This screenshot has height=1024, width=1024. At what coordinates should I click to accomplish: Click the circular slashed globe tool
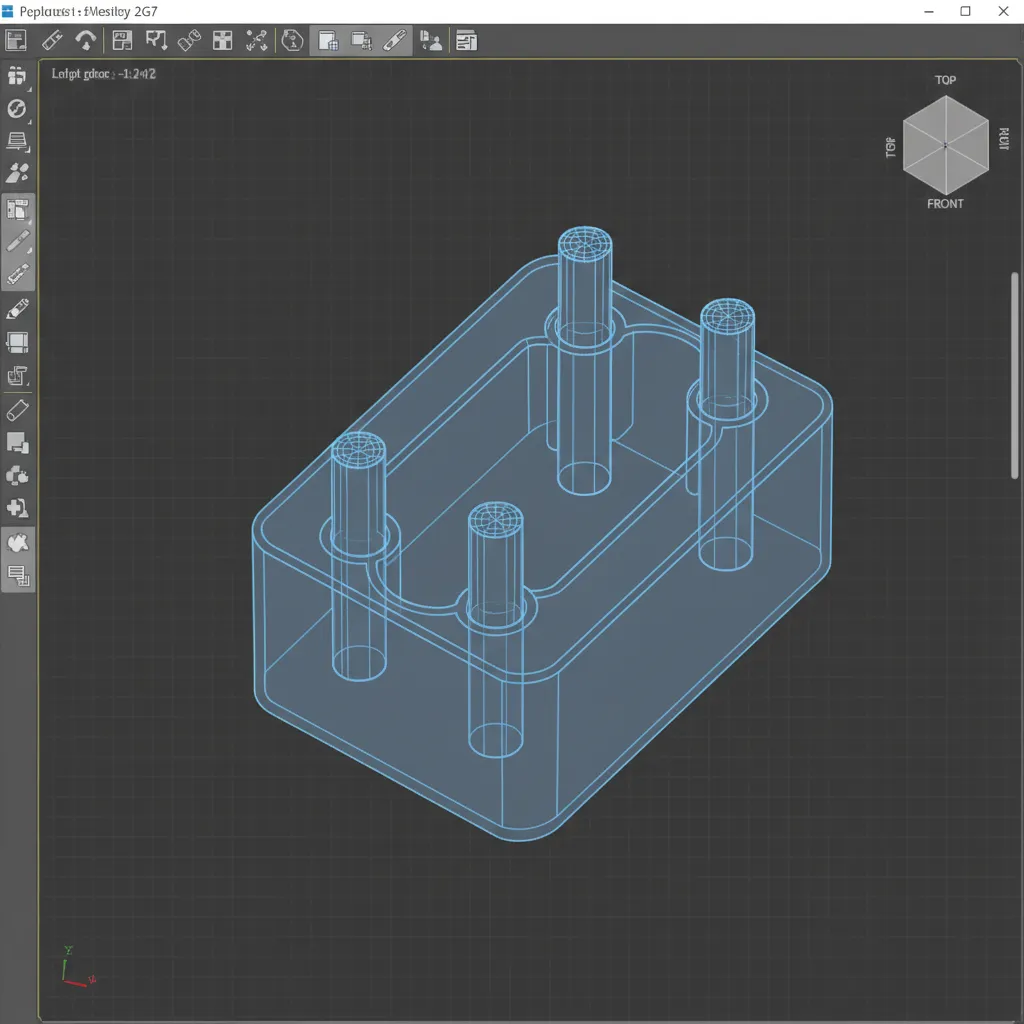click(x=18, y=109)
